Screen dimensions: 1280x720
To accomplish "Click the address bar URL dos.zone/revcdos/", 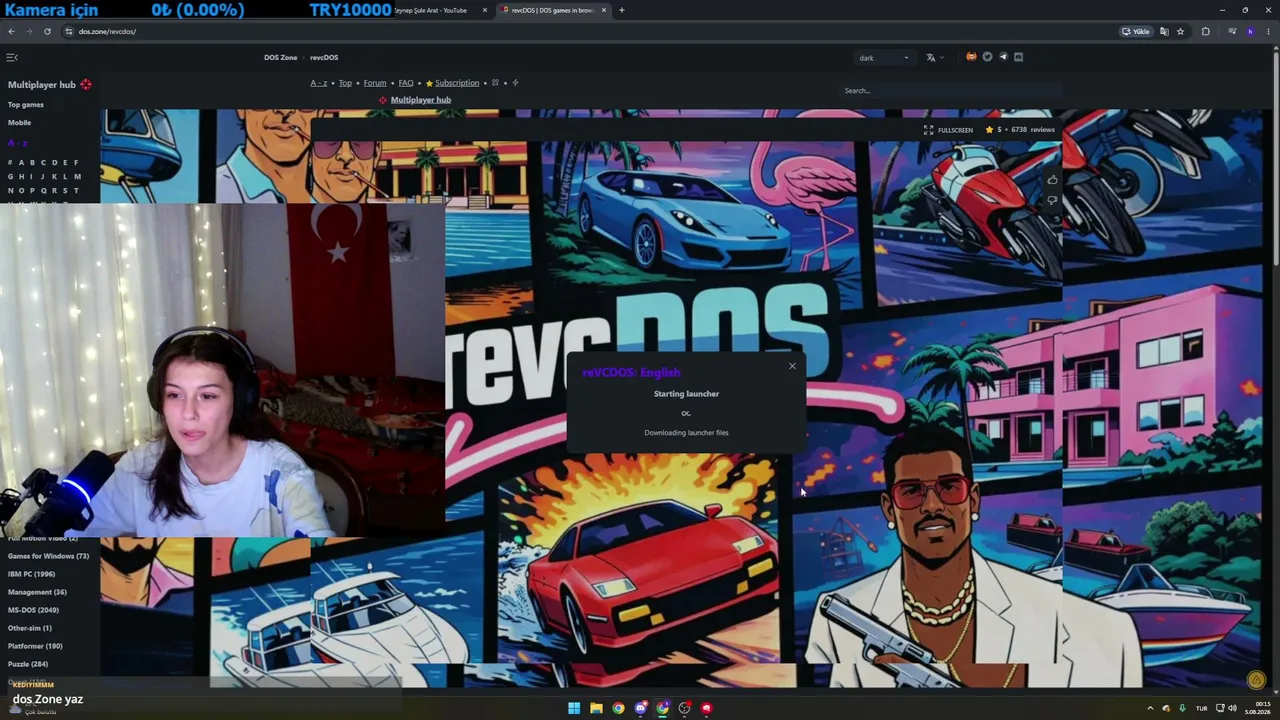I will point(107,32).
